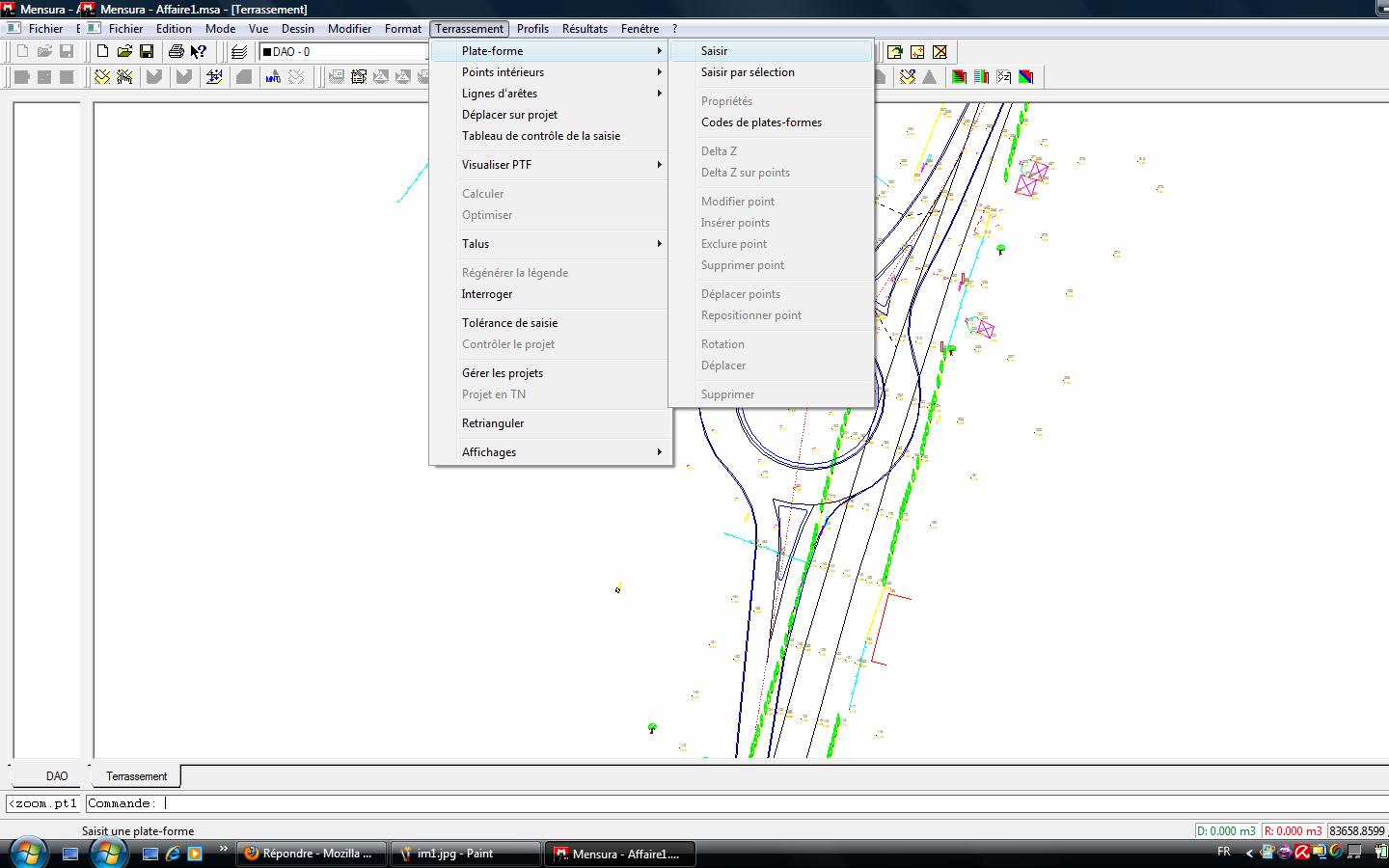Click the show desktop quick launch icon

[150, 854]
